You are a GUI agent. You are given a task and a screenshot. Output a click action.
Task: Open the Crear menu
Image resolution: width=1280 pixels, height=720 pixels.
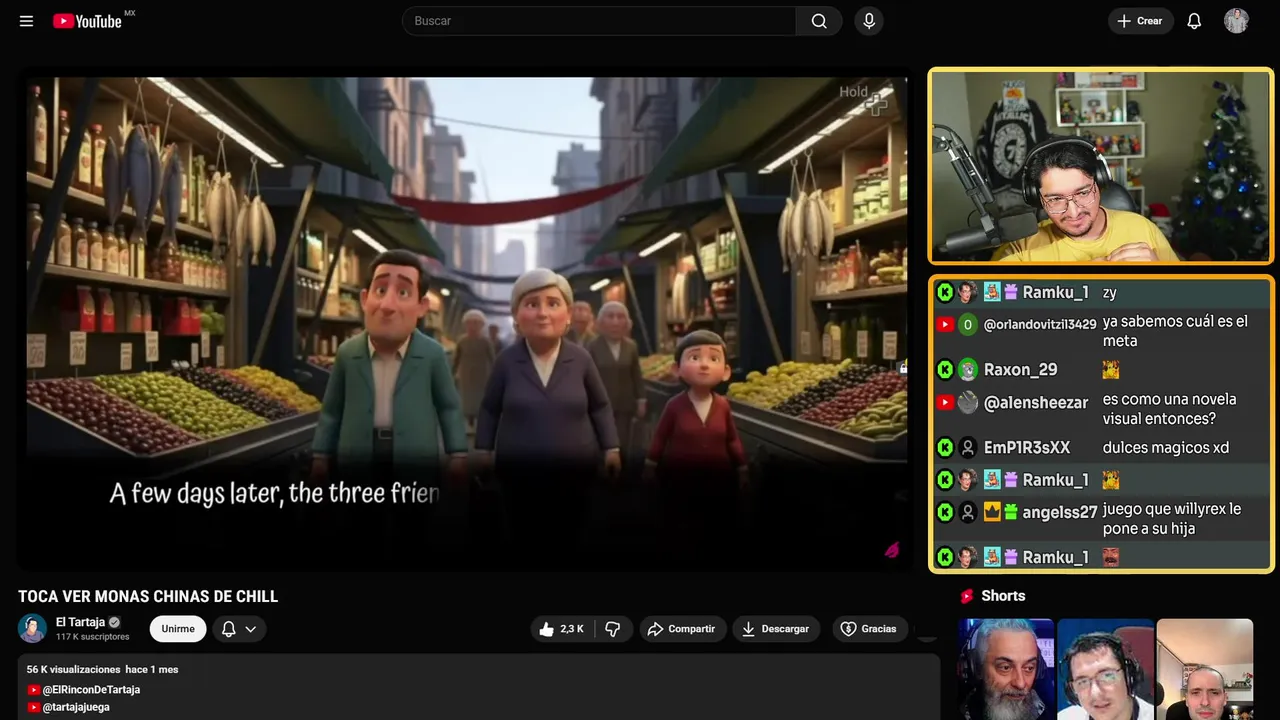(1140, 21)
